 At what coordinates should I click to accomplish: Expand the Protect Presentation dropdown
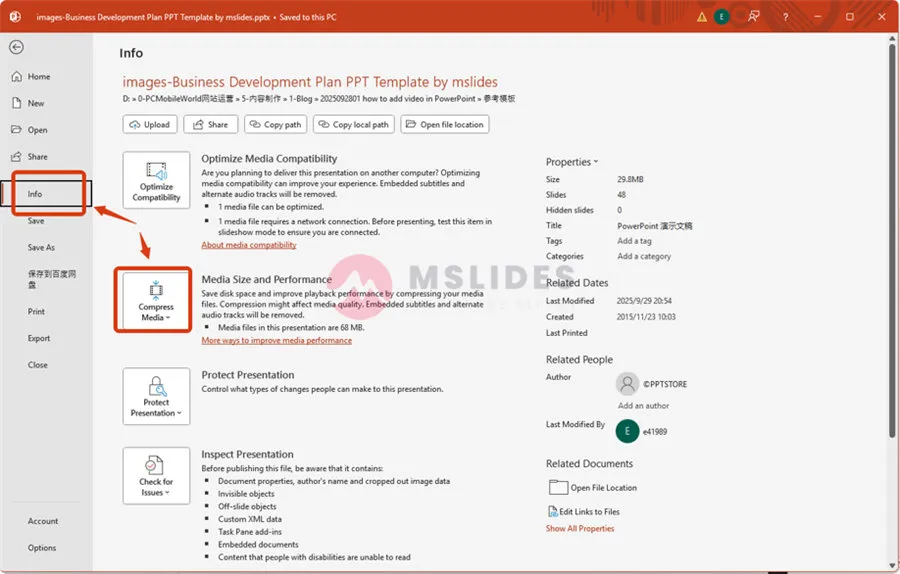point(156,396)
